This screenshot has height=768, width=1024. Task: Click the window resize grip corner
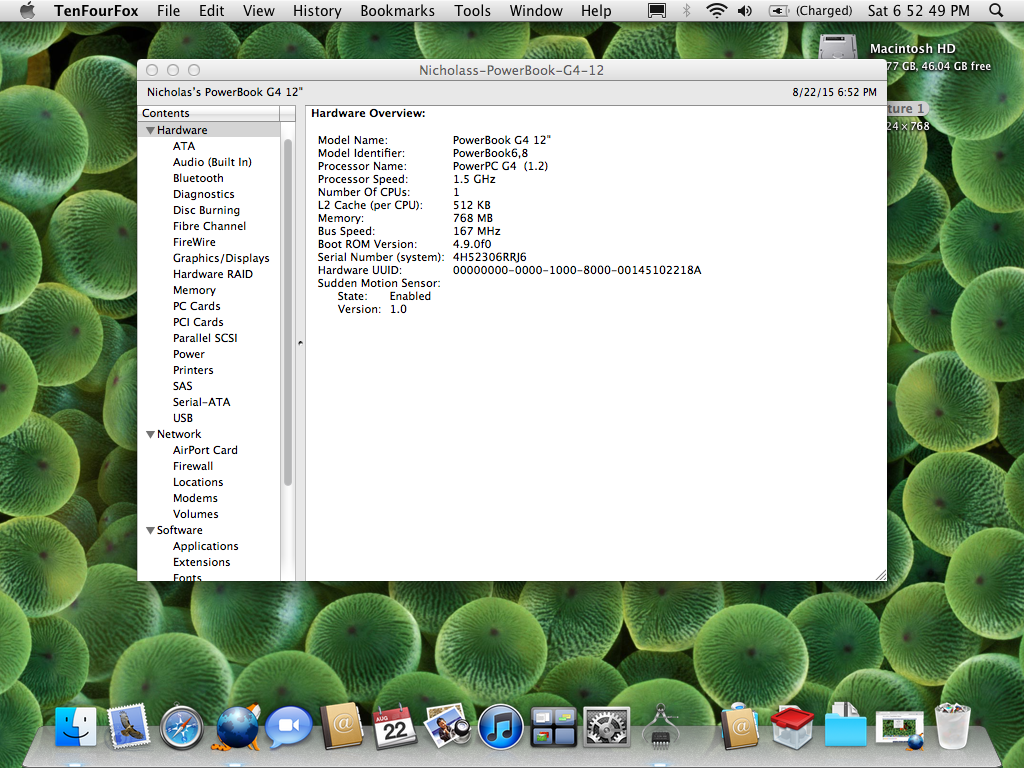[x=880, y=575]
